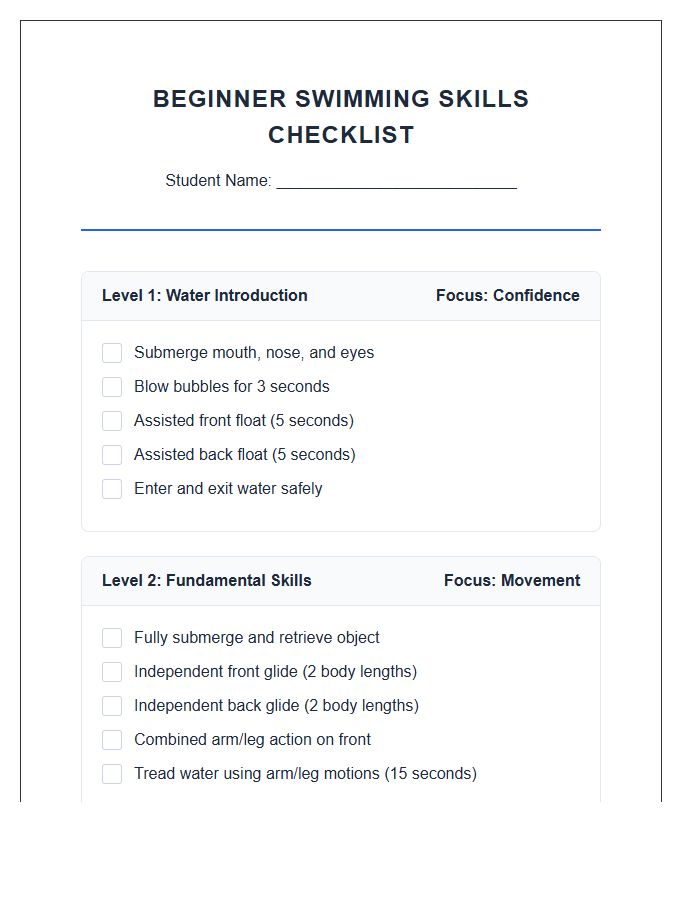
Task: Mark 'Assisted front float (5 seconds)' checkbox
Action: [112, 421]
